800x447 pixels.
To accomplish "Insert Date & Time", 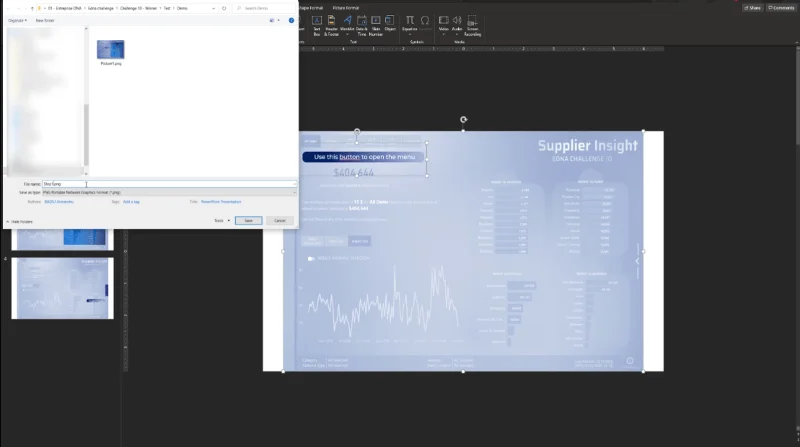I will click(362, 26).
